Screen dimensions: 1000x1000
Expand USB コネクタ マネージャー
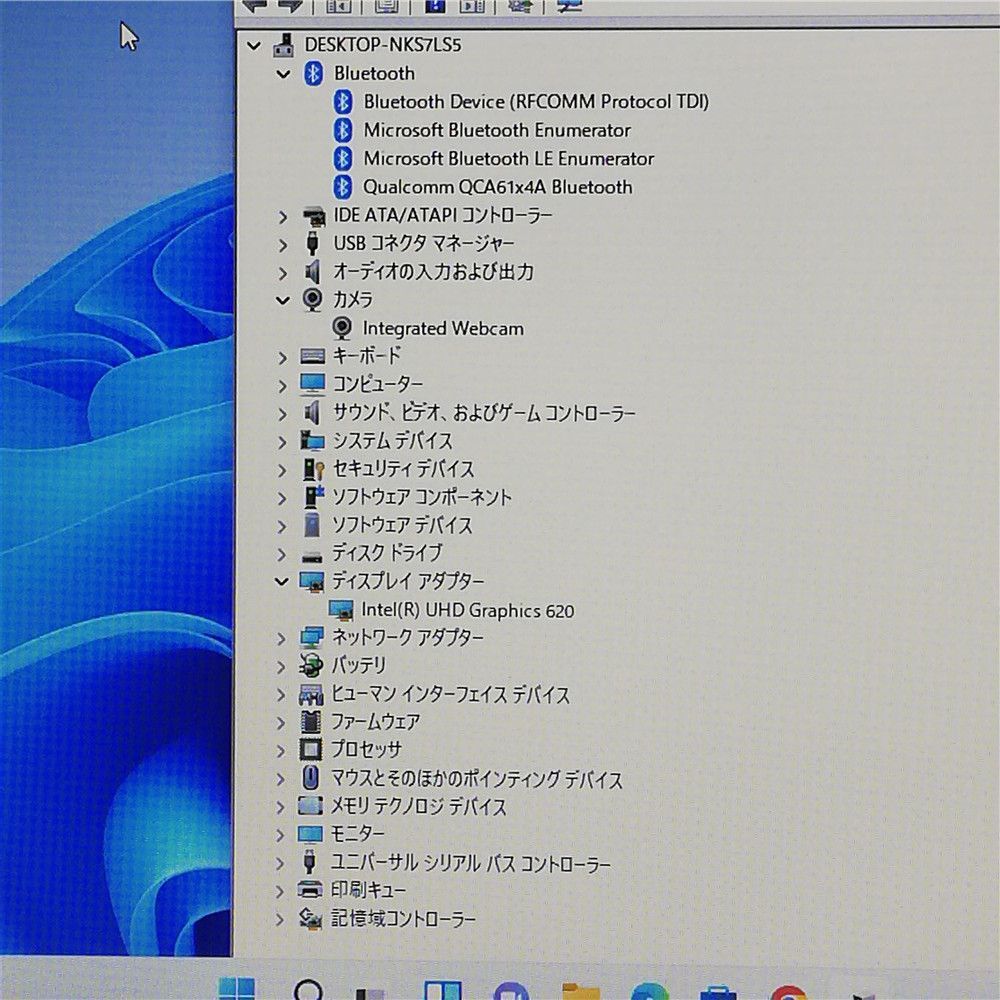(283, 246)
